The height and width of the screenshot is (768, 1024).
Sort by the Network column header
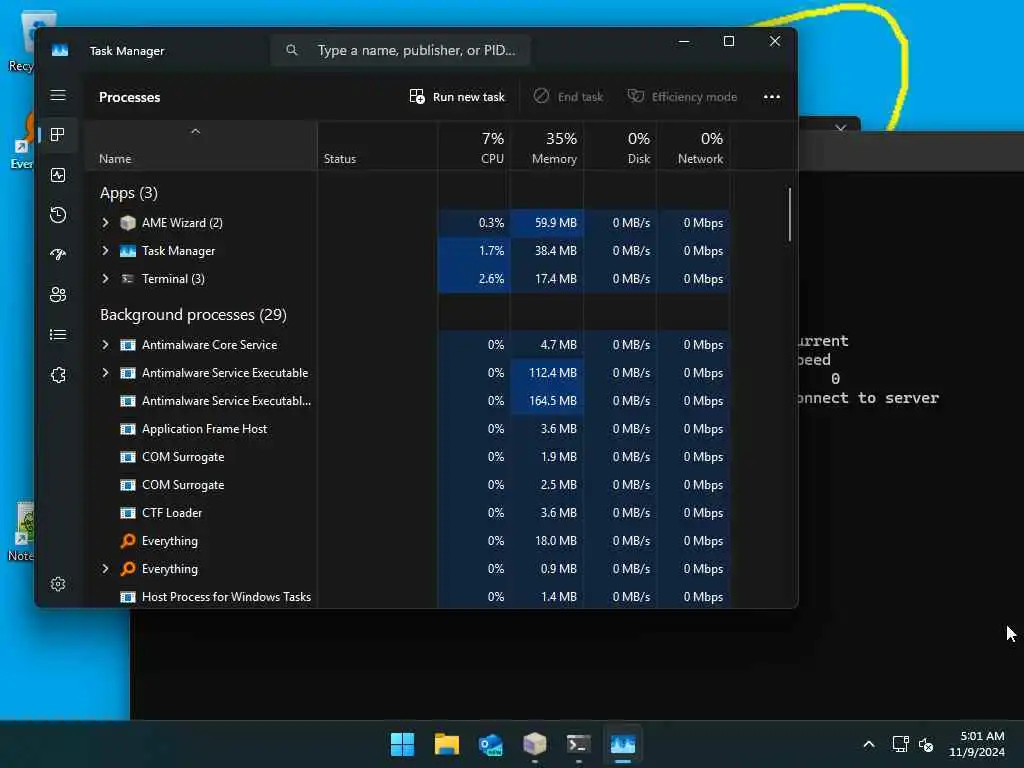(x=694, y=147)
